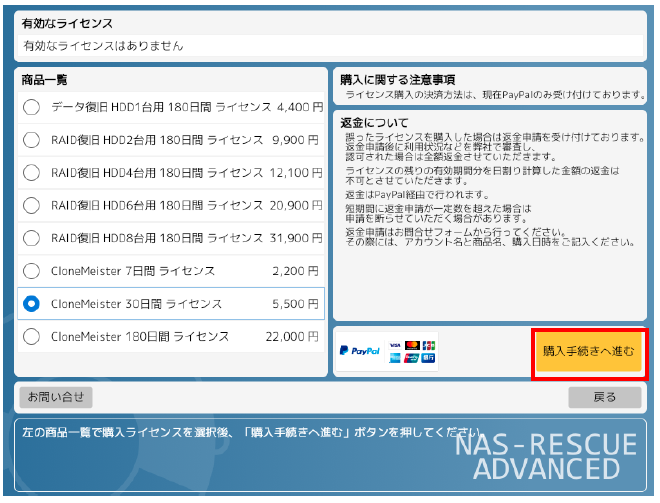Click the Mastercard icon
Viewport: 660px width, 503px height.
coord(412,345)
